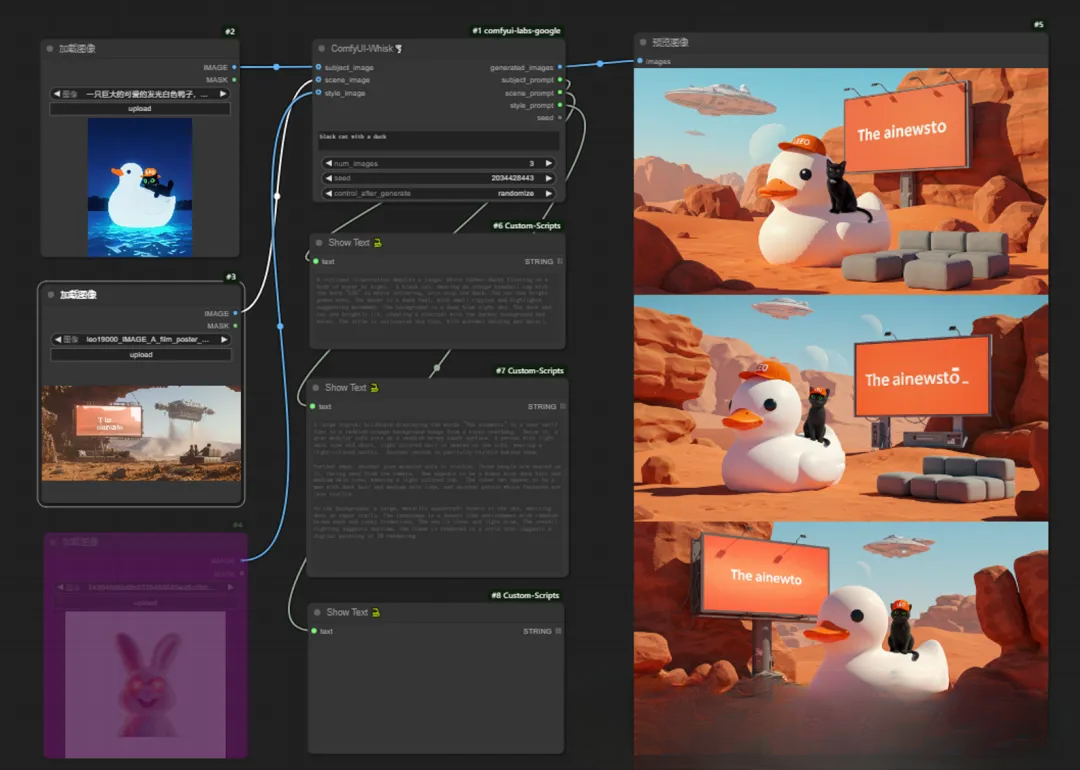Open the image dropdown on the duck loader node
Viewport: 1080px width, 770px height.
point(138,93)
